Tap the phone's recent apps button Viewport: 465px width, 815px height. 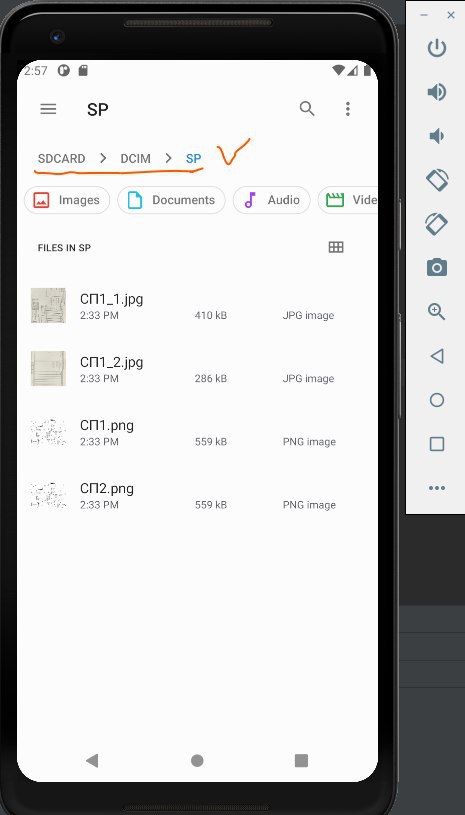coord(301,761)
